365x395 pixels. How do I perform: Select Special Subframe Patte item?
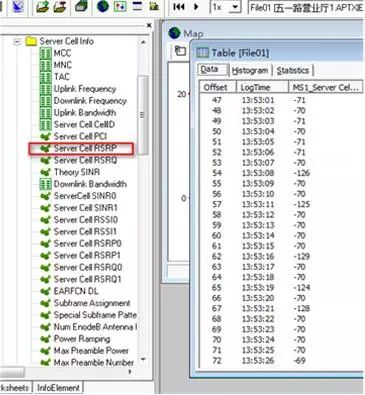(x=95, y=315)
